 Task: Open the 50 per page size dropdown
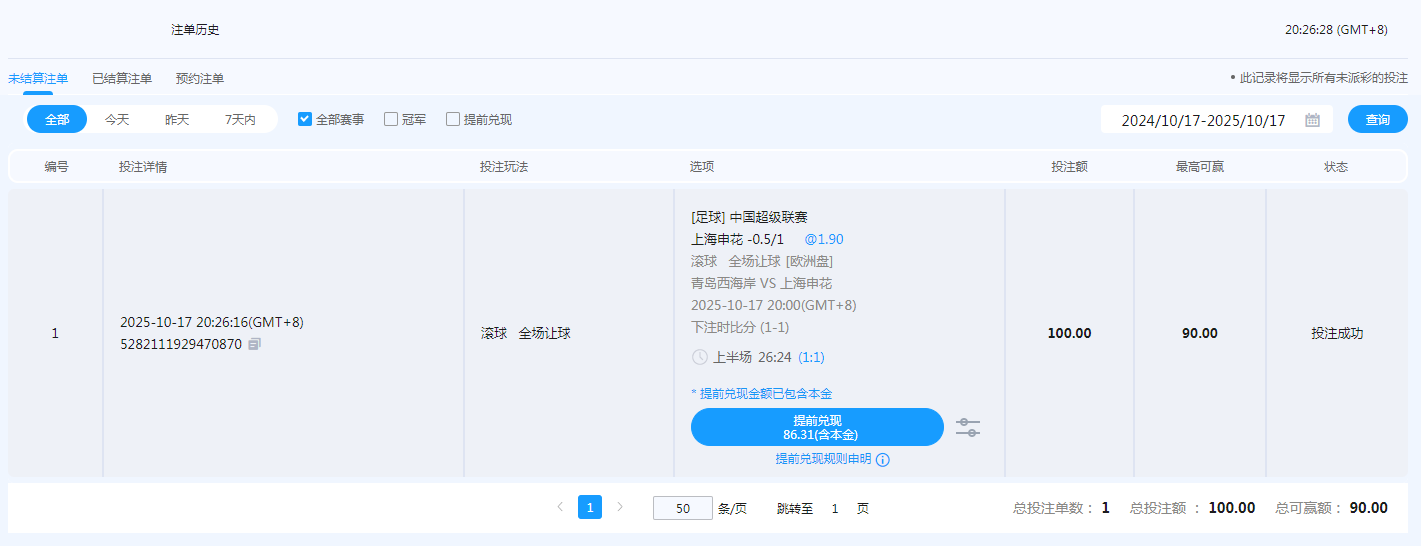682,508
